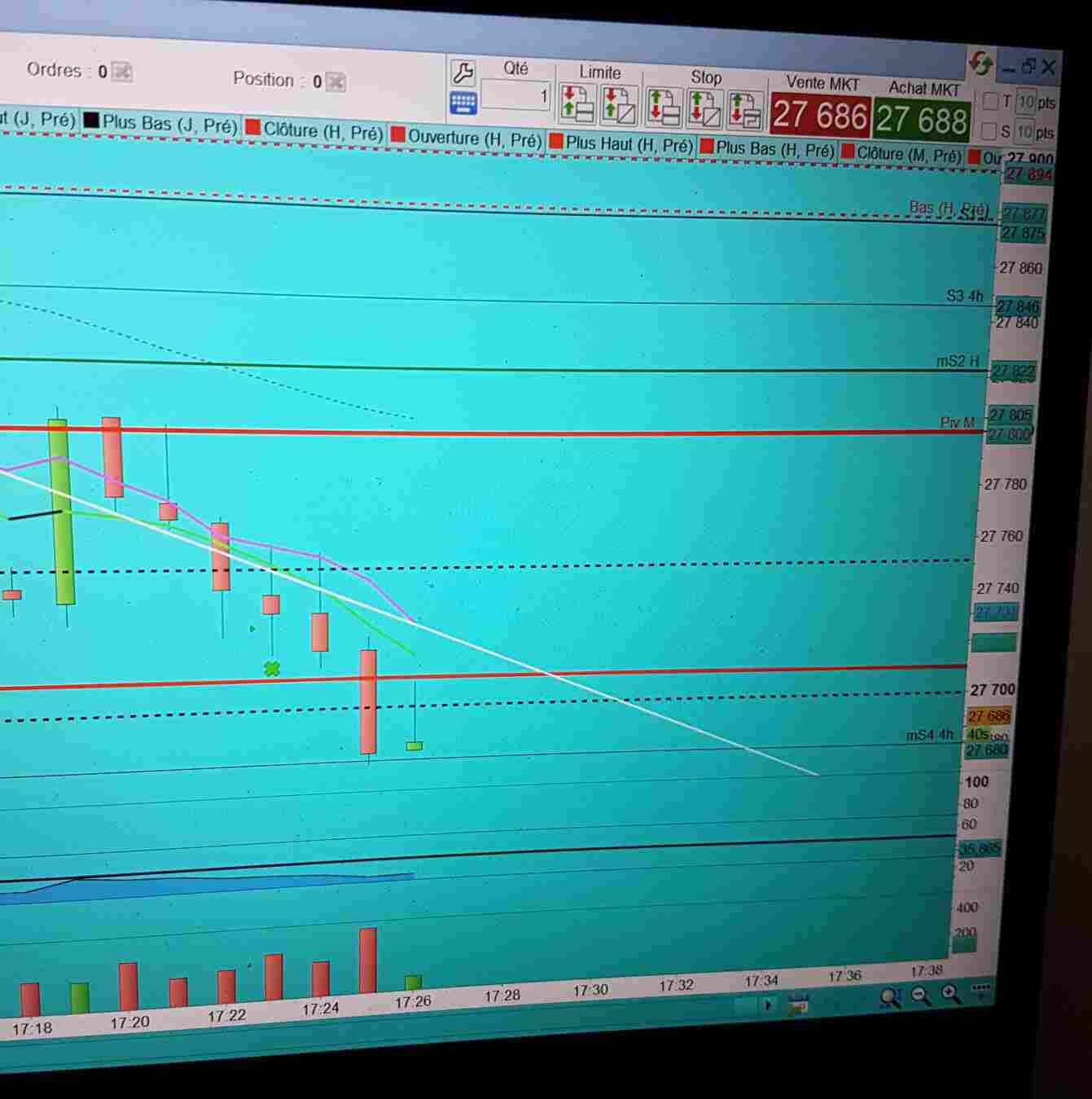Toggle the blue keyboard shortcuts icon
Screen dimensions: 1092x1099
click(x=463, y=103)
